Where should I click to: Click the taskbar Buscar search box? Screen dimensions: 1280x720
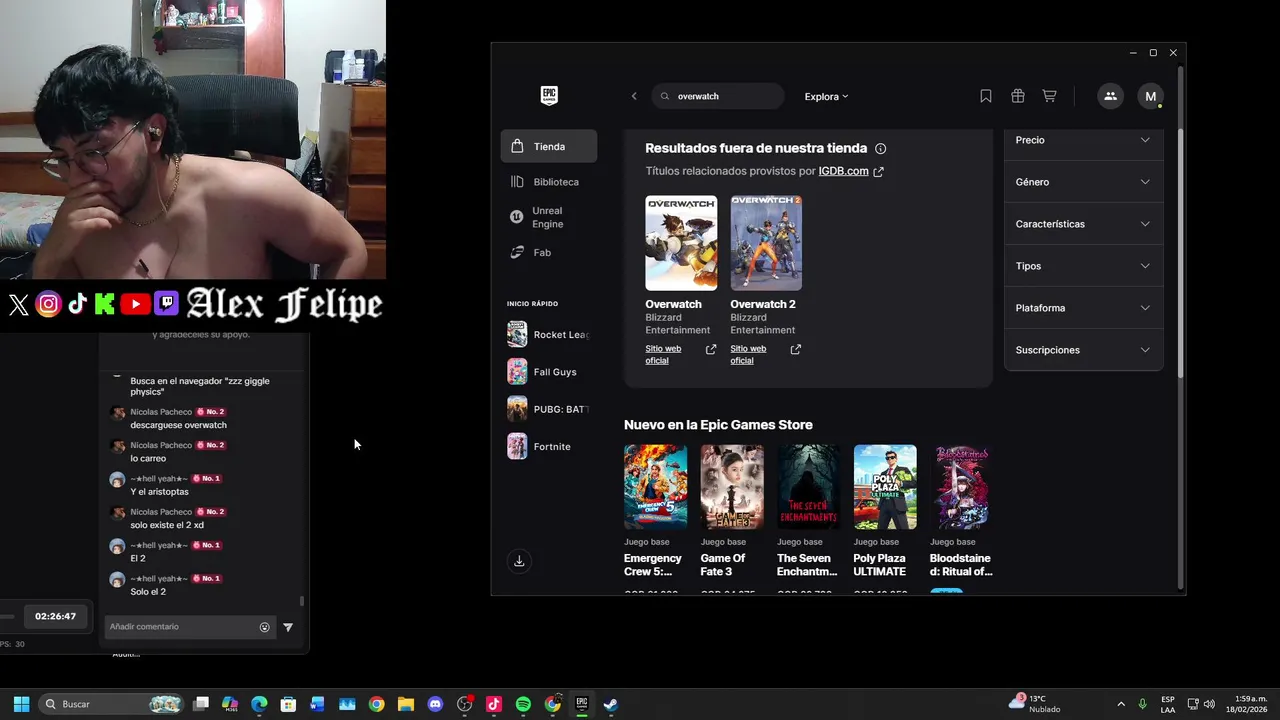[x=112, y=704]
